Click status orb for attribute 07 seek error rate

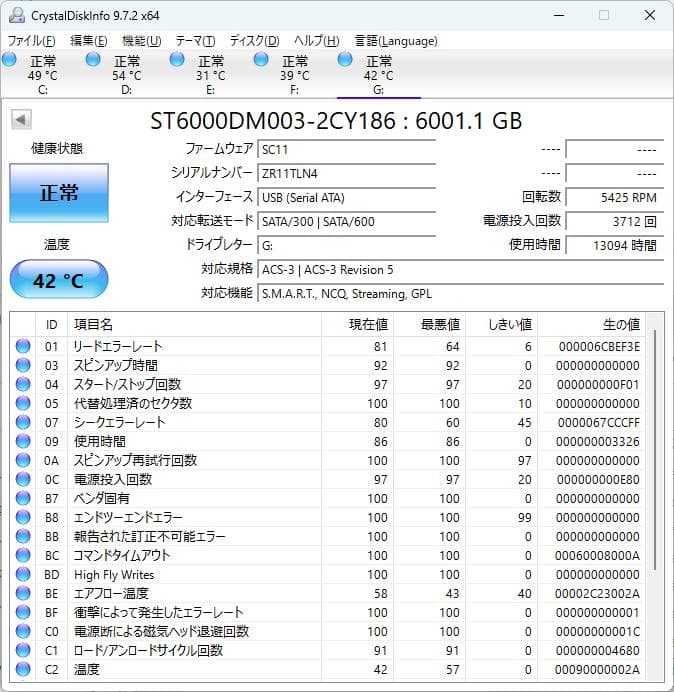point(23,422)
